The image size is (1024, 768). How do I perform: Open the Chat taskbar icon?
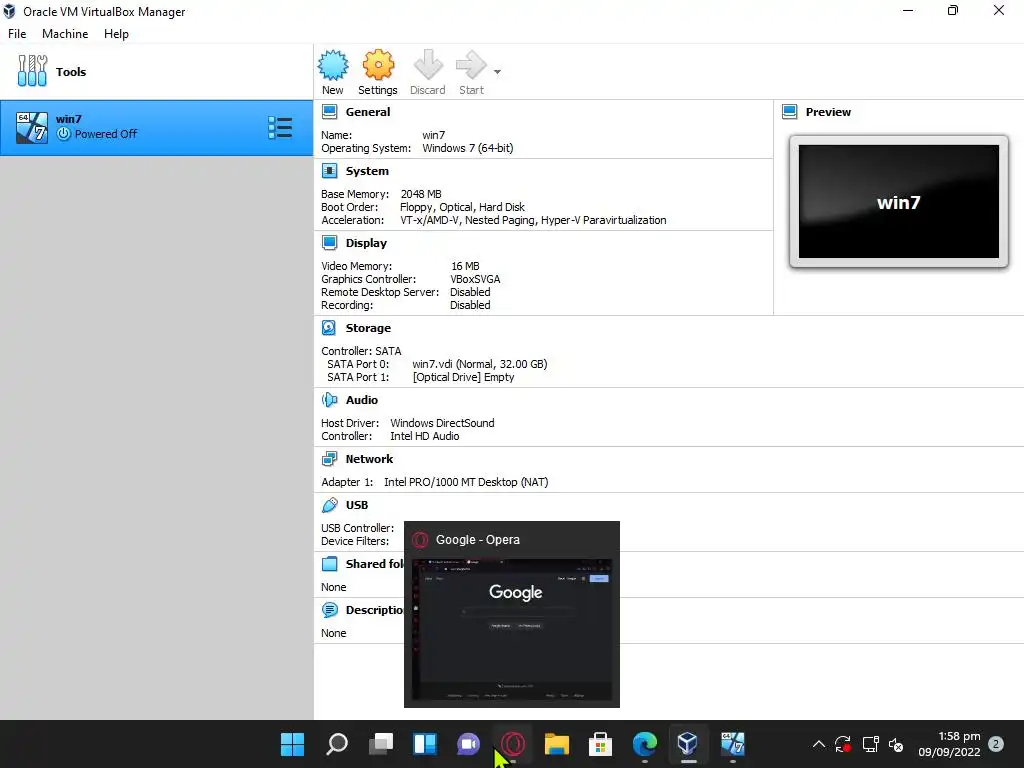tap(468, 744)
